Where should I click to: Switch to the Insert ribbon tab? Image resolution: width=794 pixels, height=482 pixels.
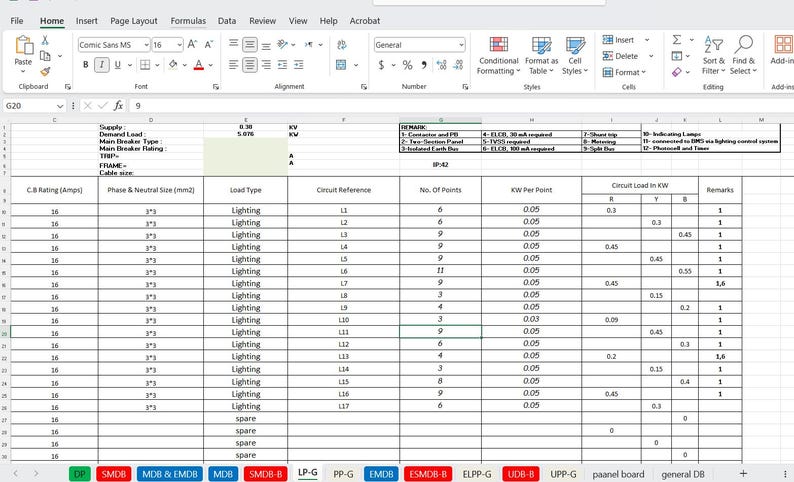tap(87, 21)
